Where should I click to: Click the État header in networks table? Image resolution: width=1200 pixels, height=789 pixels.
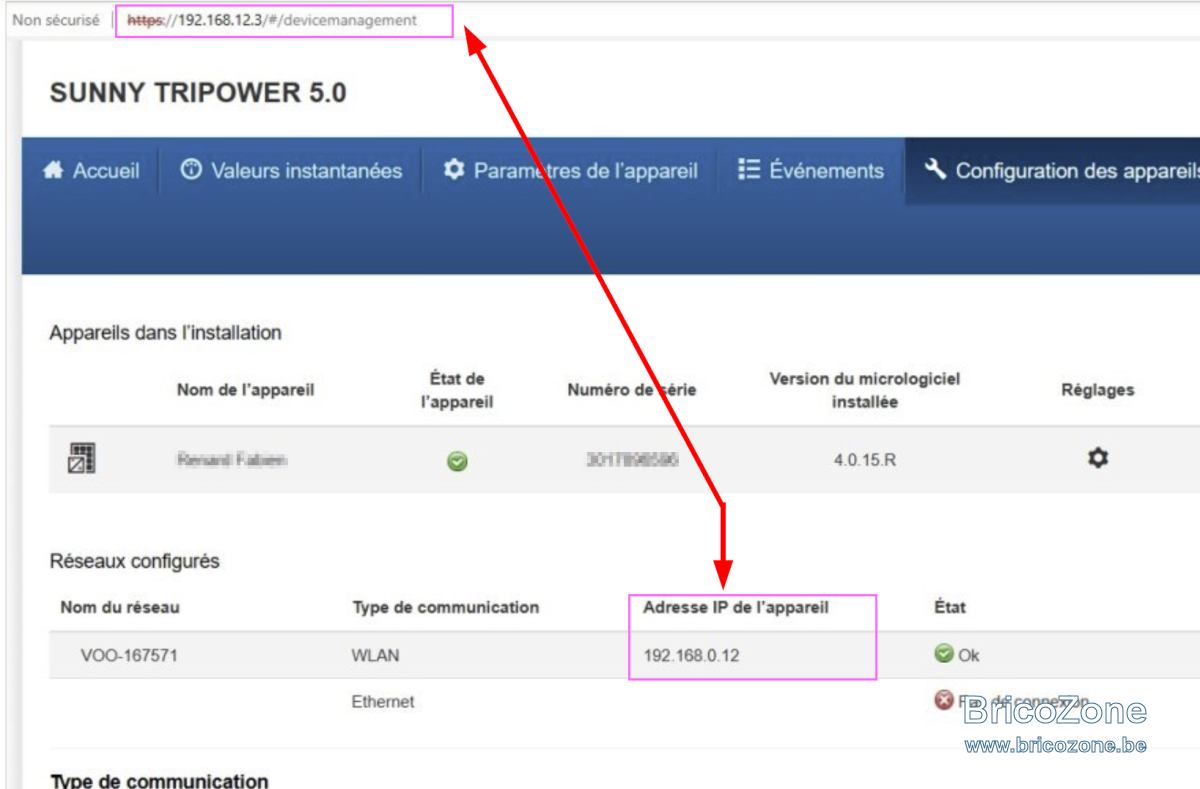(x=949, y=607)
